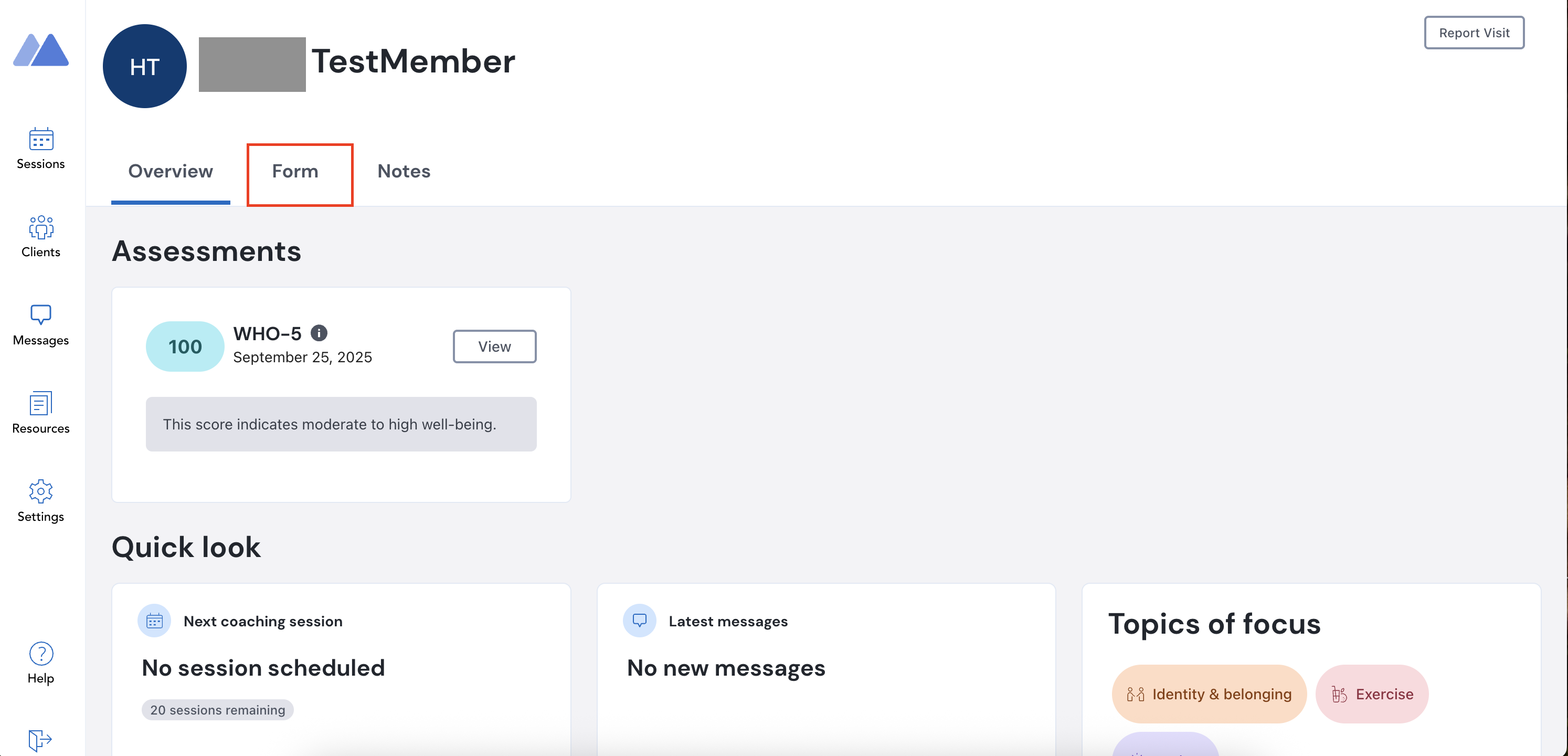Image resolution: width=1568 pixels, height=756 pixels.
Task: Click the next coaching session calendar icon
Action: (x=155, y=621)
